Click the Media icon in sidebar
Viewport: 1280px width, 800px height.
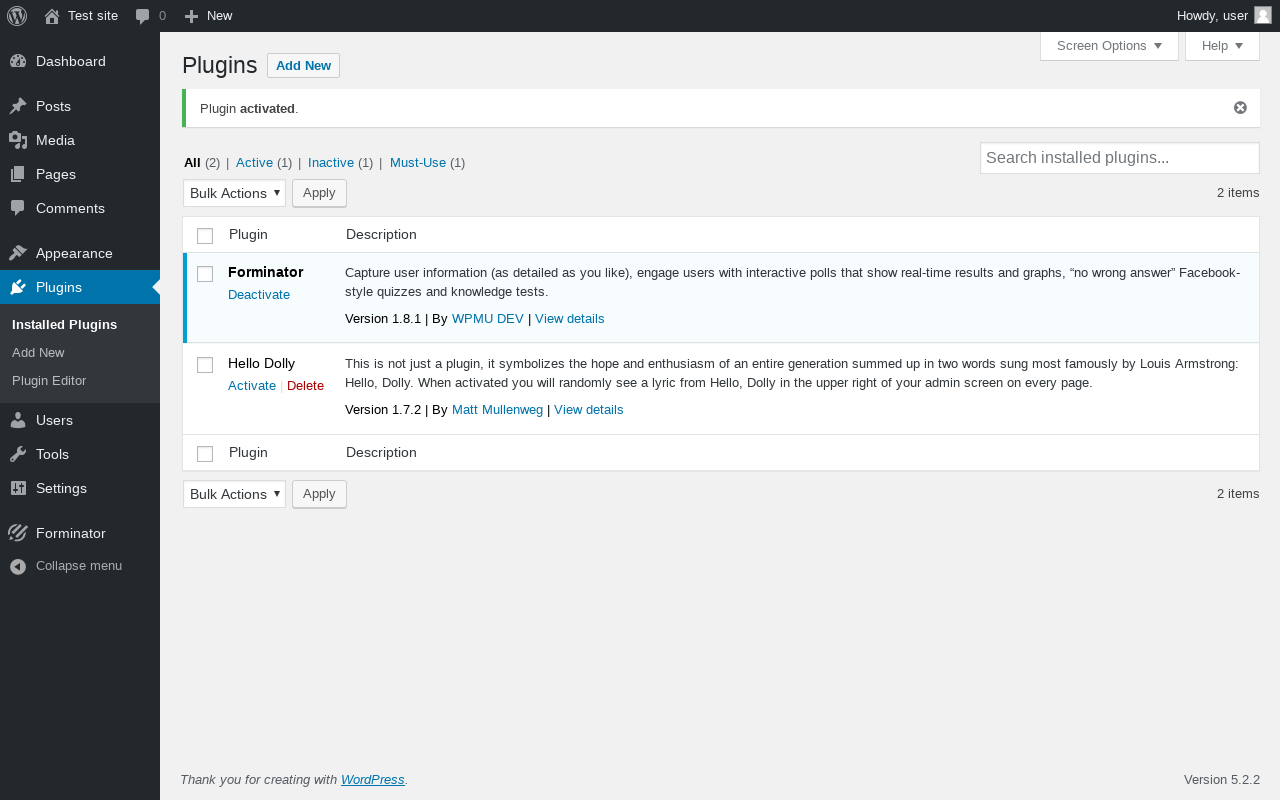(18, 140)
